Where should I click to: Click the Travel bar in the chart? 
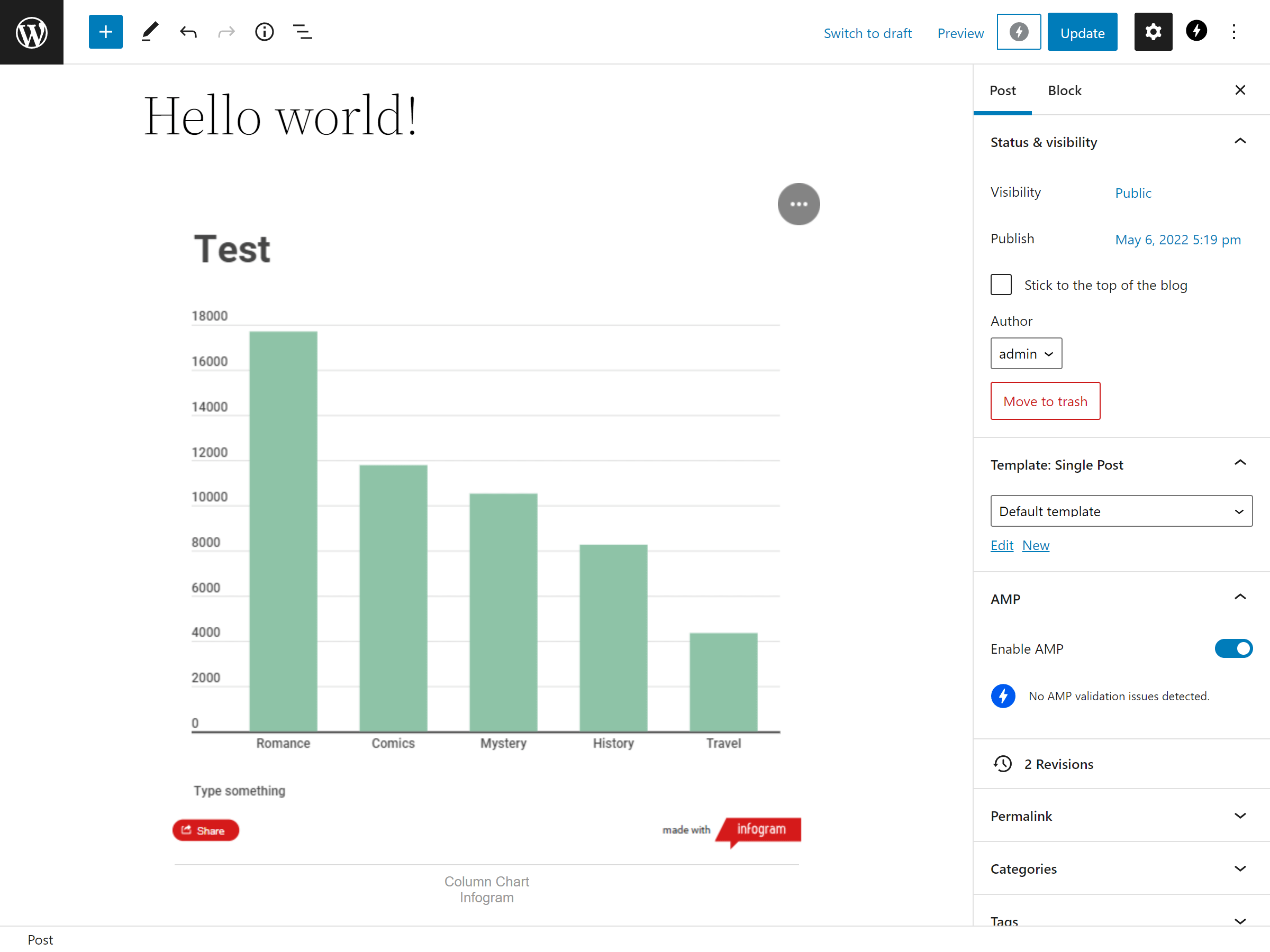[723, 682]
